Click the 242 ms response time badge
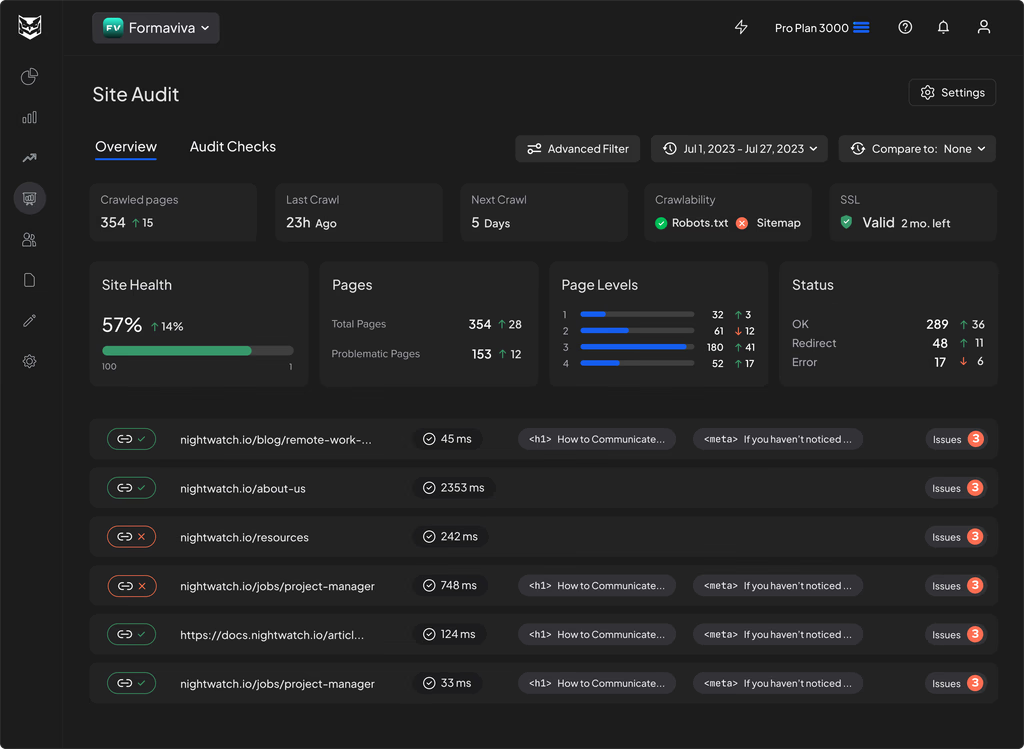 [451, 537]
